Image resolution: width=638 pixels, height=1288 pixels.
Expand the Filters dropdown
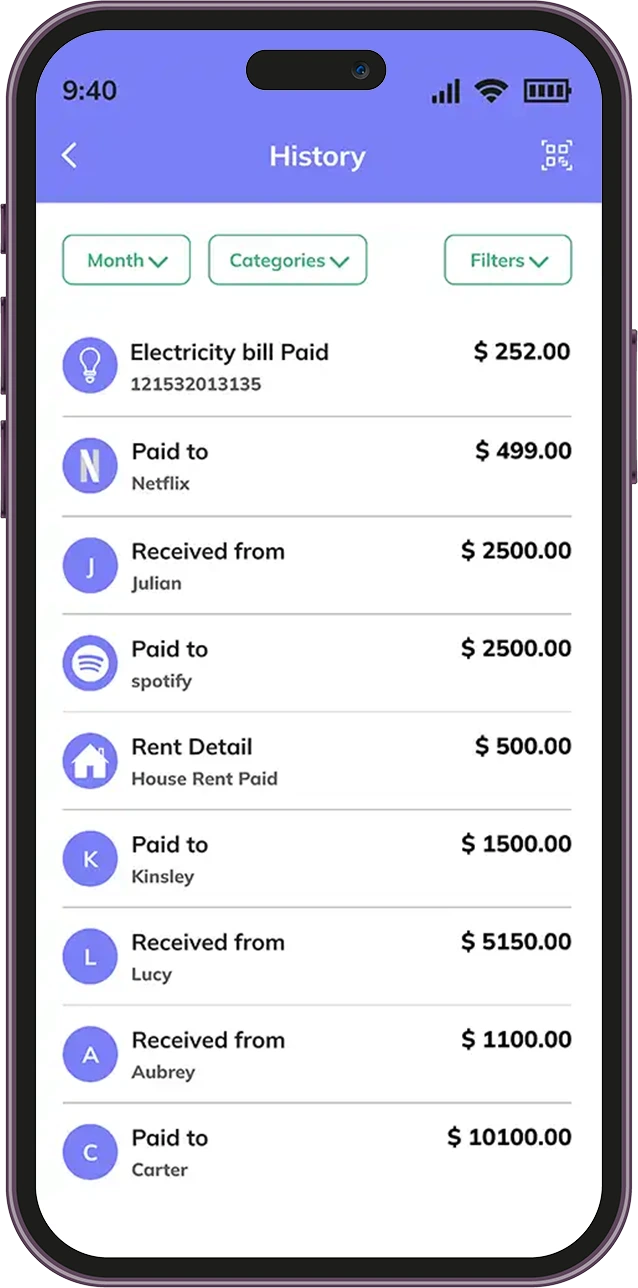pyautogui.click(x=508, y=260)
